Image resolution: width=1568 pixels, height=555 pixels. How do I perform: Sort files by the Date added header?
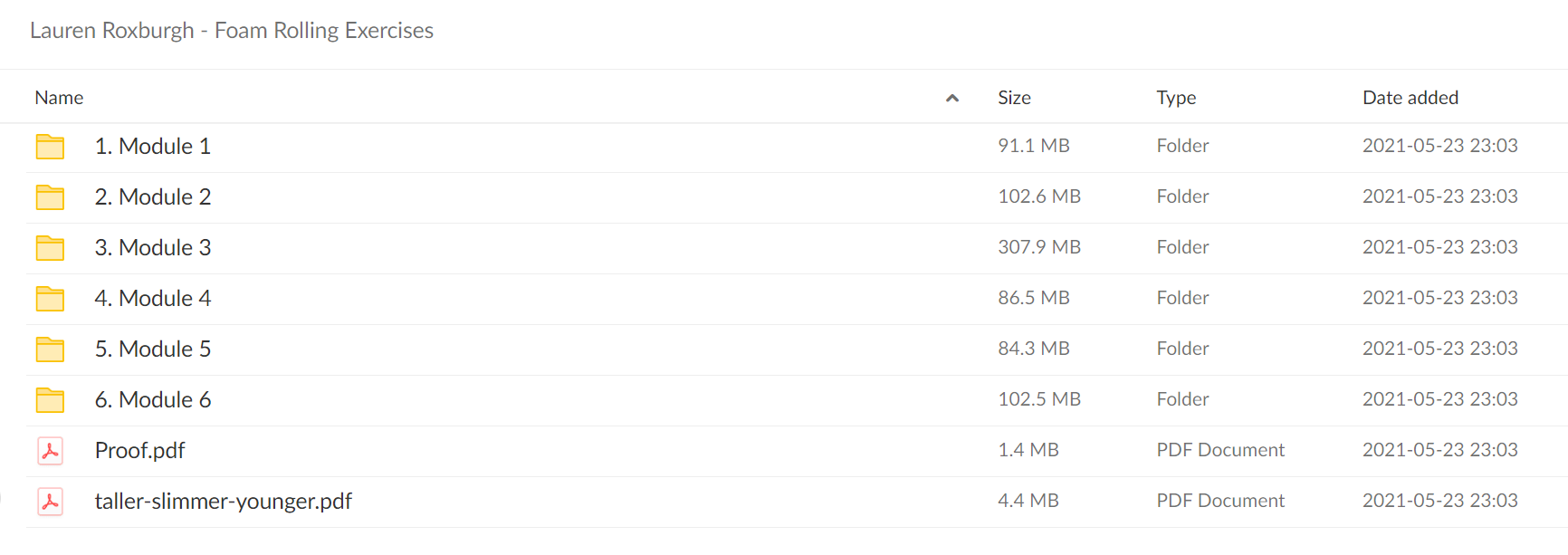pos(1410,98)
